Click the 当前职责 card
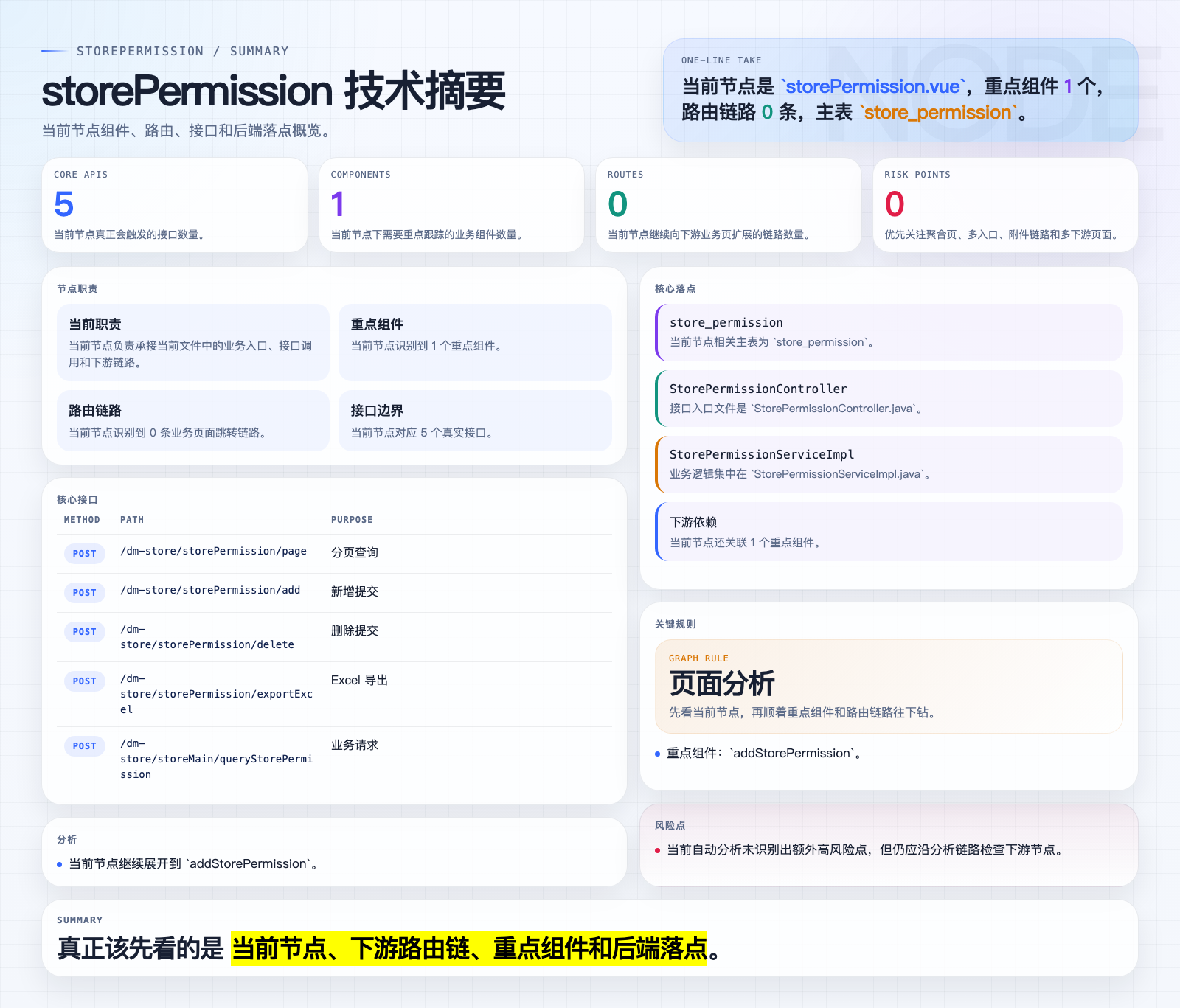This screenshot has width=1180, height=1008. pos(193,343)
